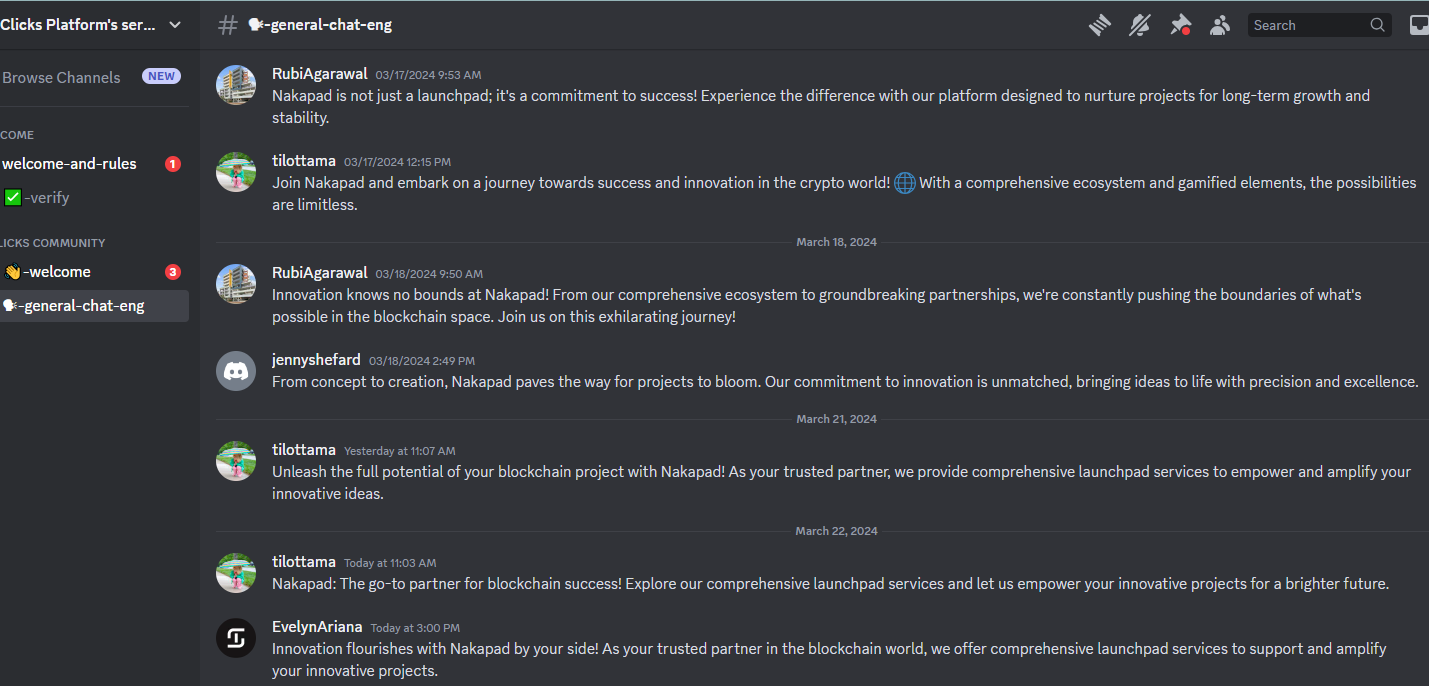Show the member list icon
This screenshot has height=686, width=1429.
[1220, 25]
